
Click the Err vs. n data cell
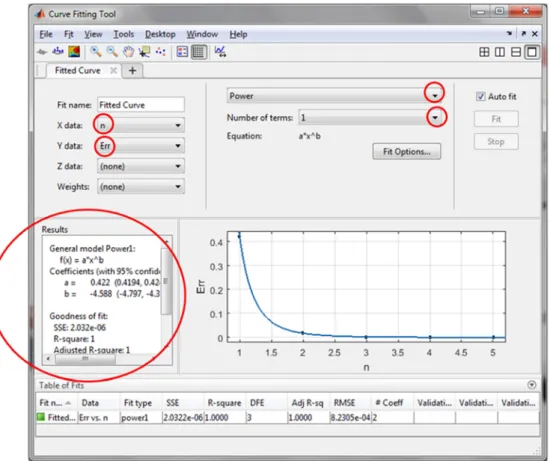[x=98, y=417]
